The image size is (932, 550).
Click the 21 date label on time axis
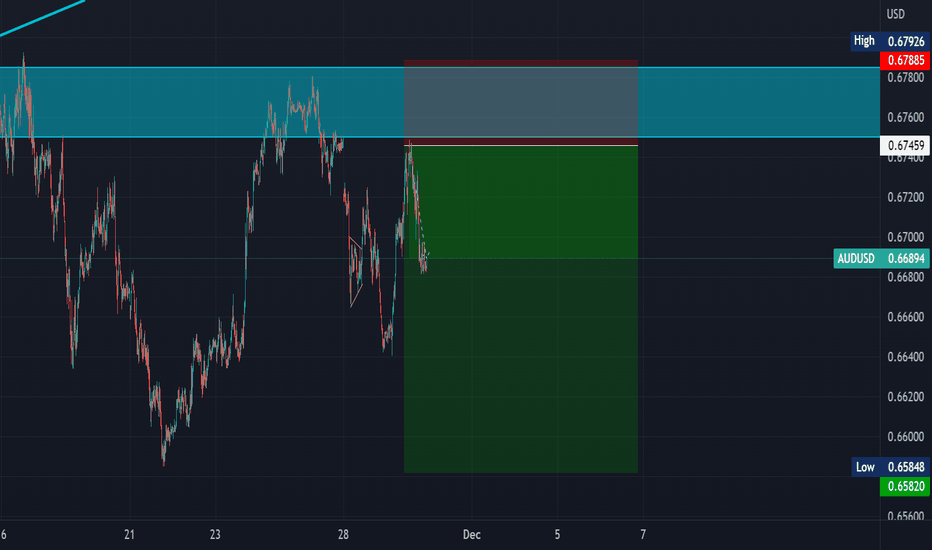click(129, 535)
